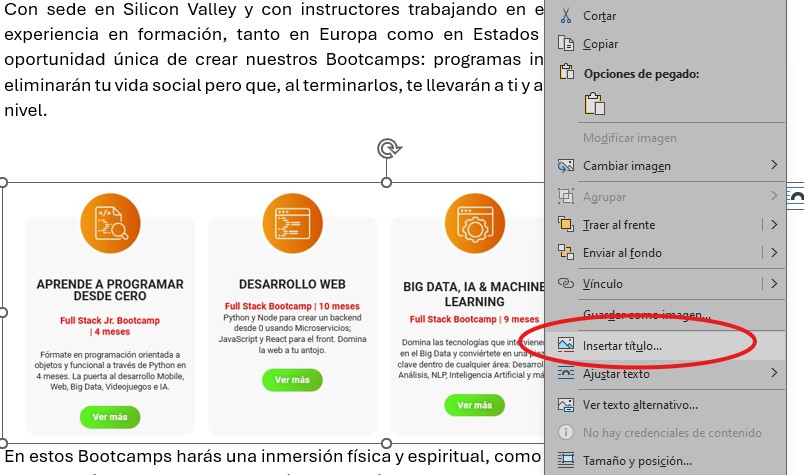Choose Insertar título menu entry
The image size is (804, 475).
(665, 345)
